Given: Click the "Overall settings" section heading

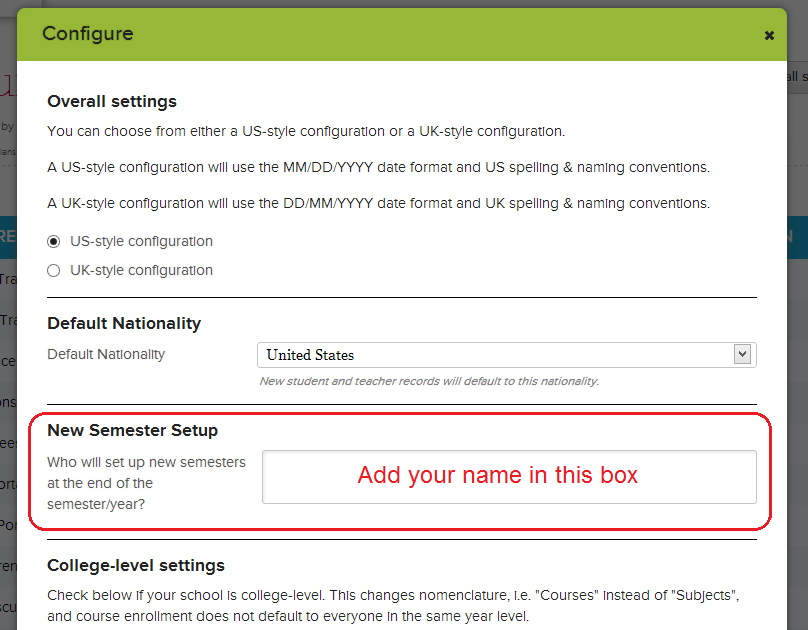Looking at the screenshot, I should click(112, 102).
